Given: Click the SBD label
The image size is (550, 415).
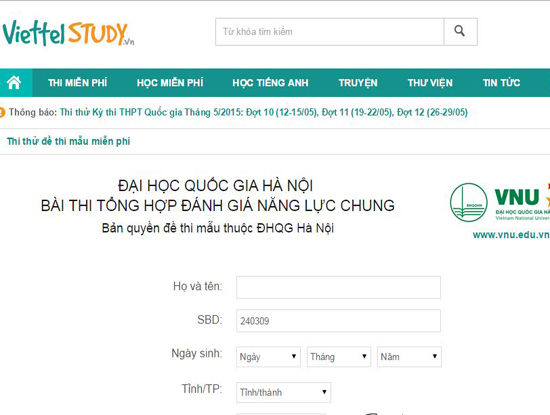Looking at the screenshot, I should [209, 320].
